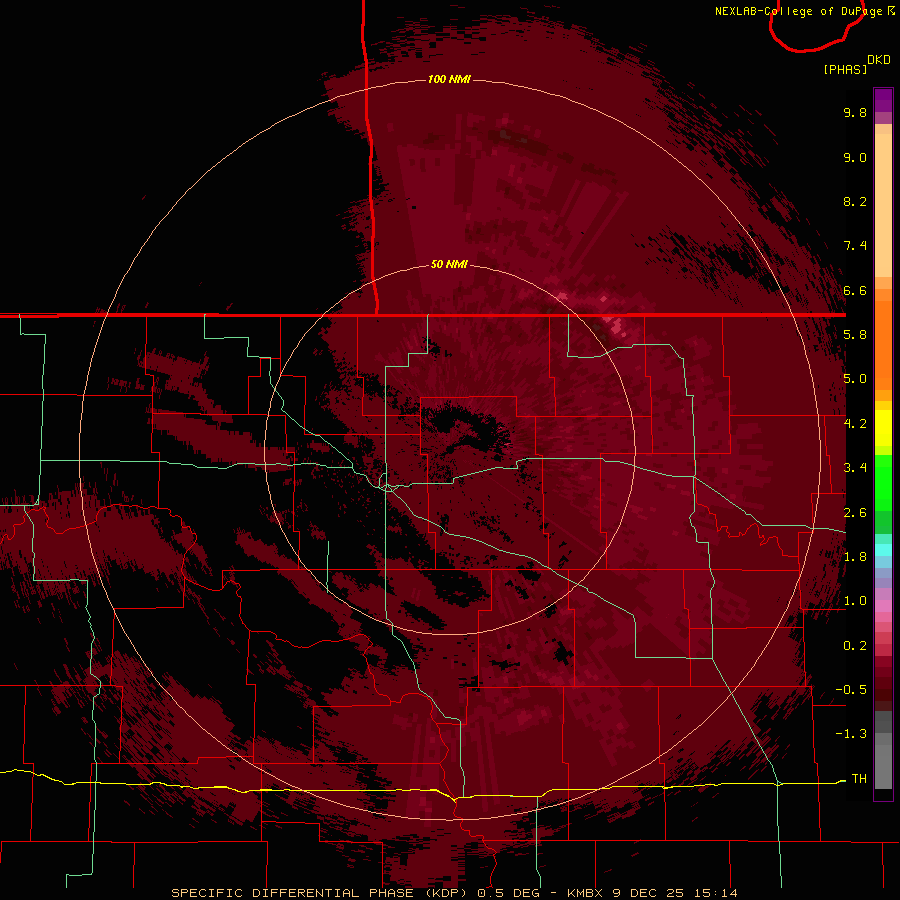The height and width of the screenshot is (900, 900).
Task: Click the 50 NMI range ring label
Action: coord(449,264)
